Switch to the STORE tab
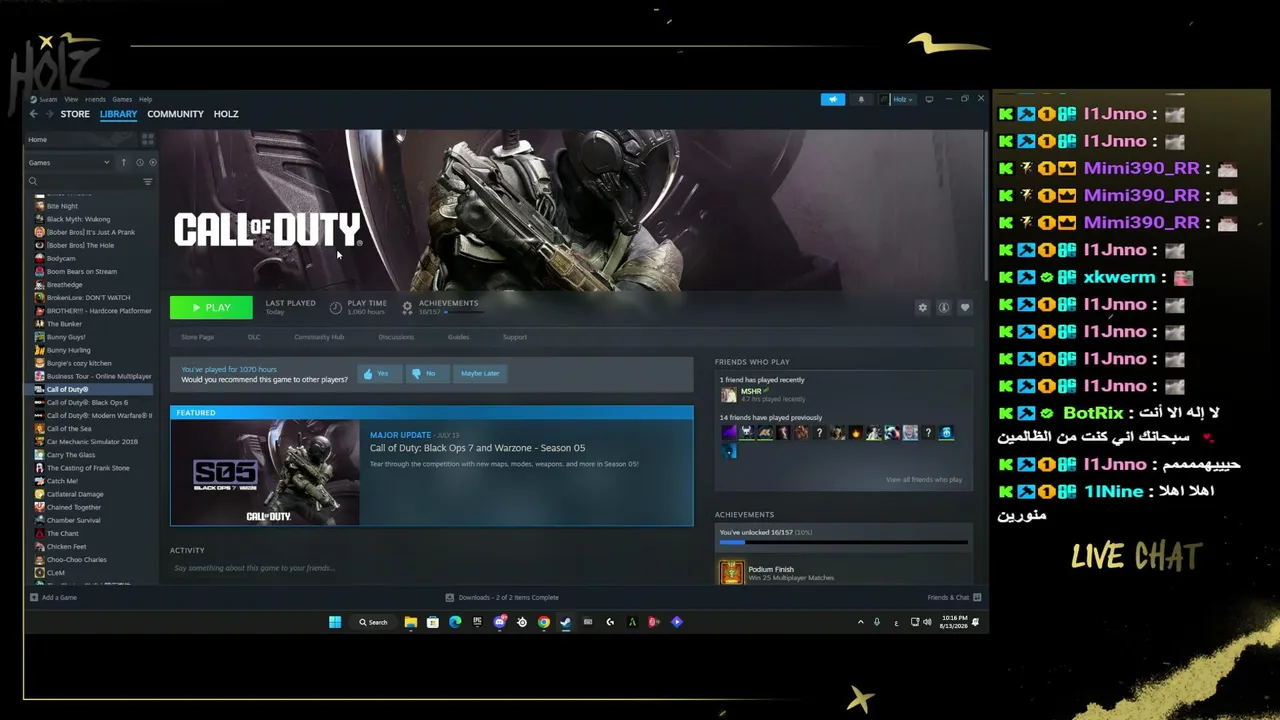1280x720 pixels. coord(75,114)
